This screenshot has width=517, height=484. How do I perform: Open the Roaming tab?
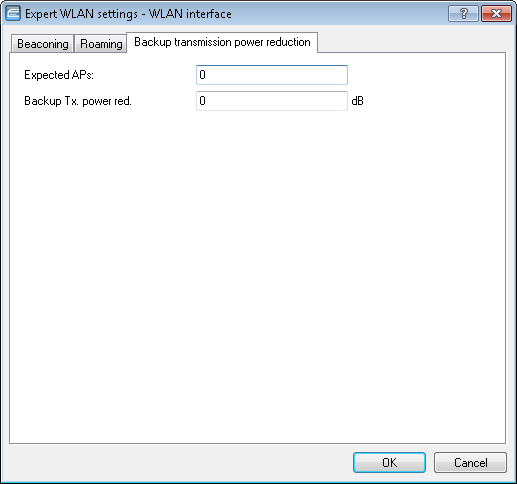101,44
